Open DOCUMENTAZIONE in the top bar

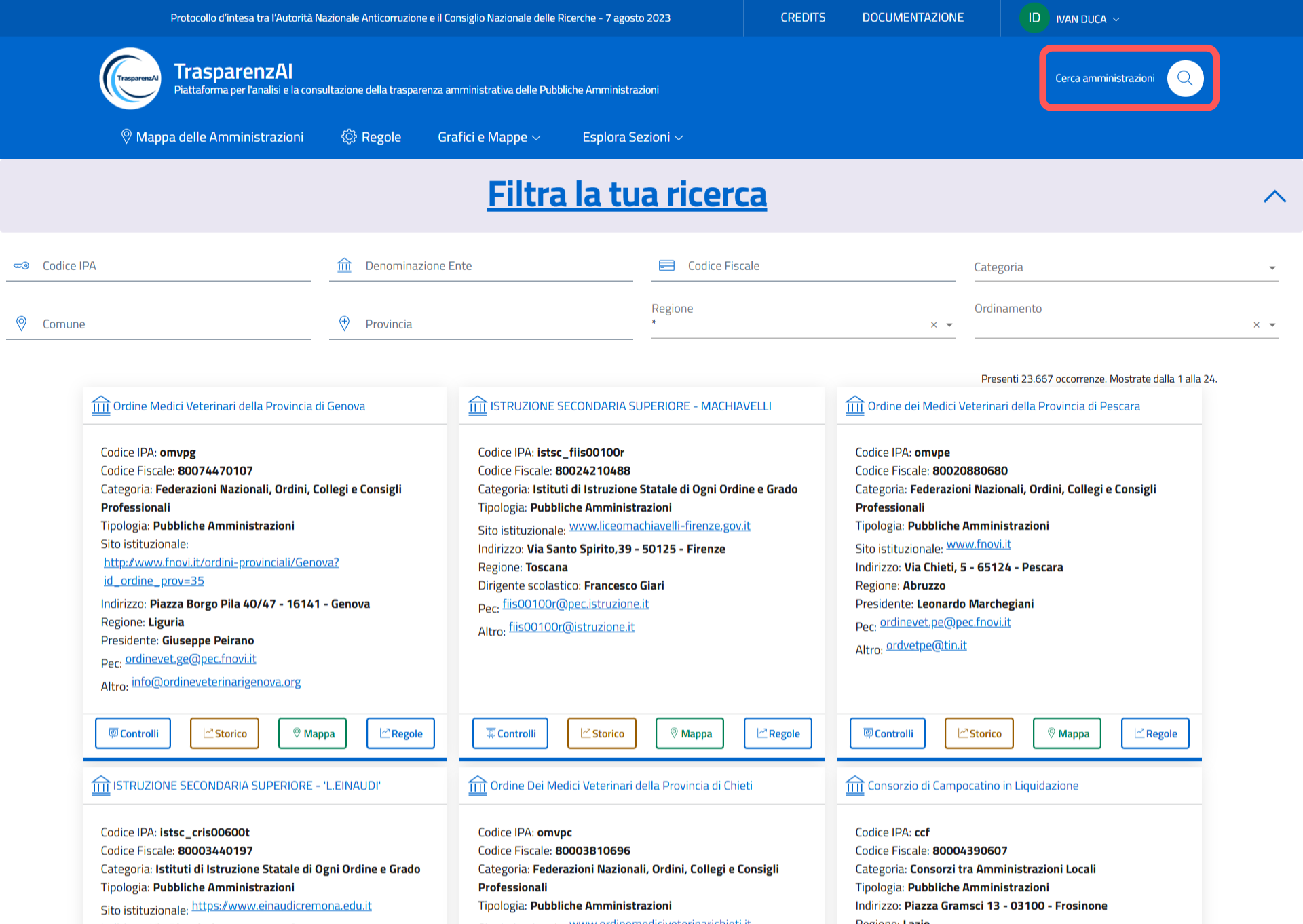point(913,18)
